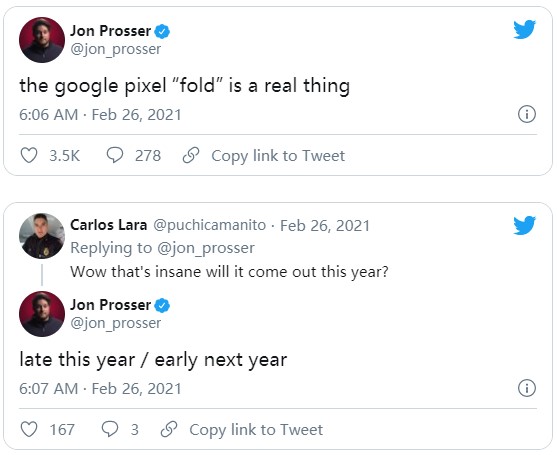
Task: Click the Twitter bird logo in first tweet
Action: pos(524,29)
